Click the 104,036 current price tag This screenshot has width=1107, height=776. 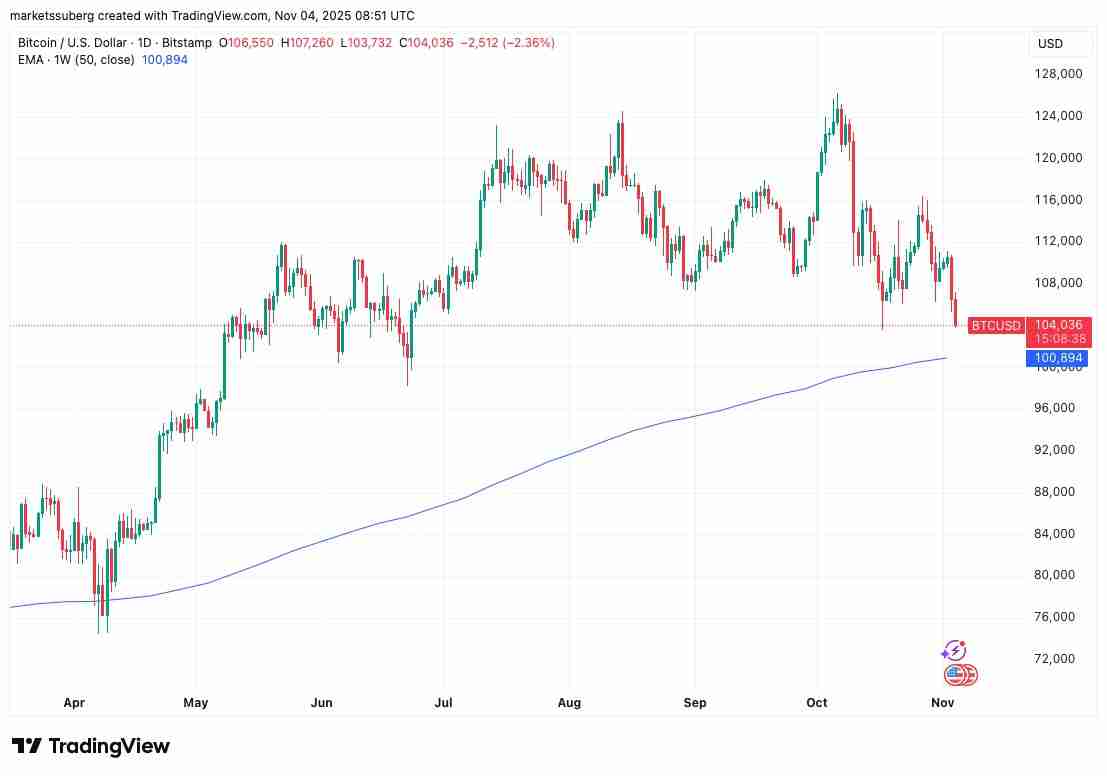coord(1058,324)
